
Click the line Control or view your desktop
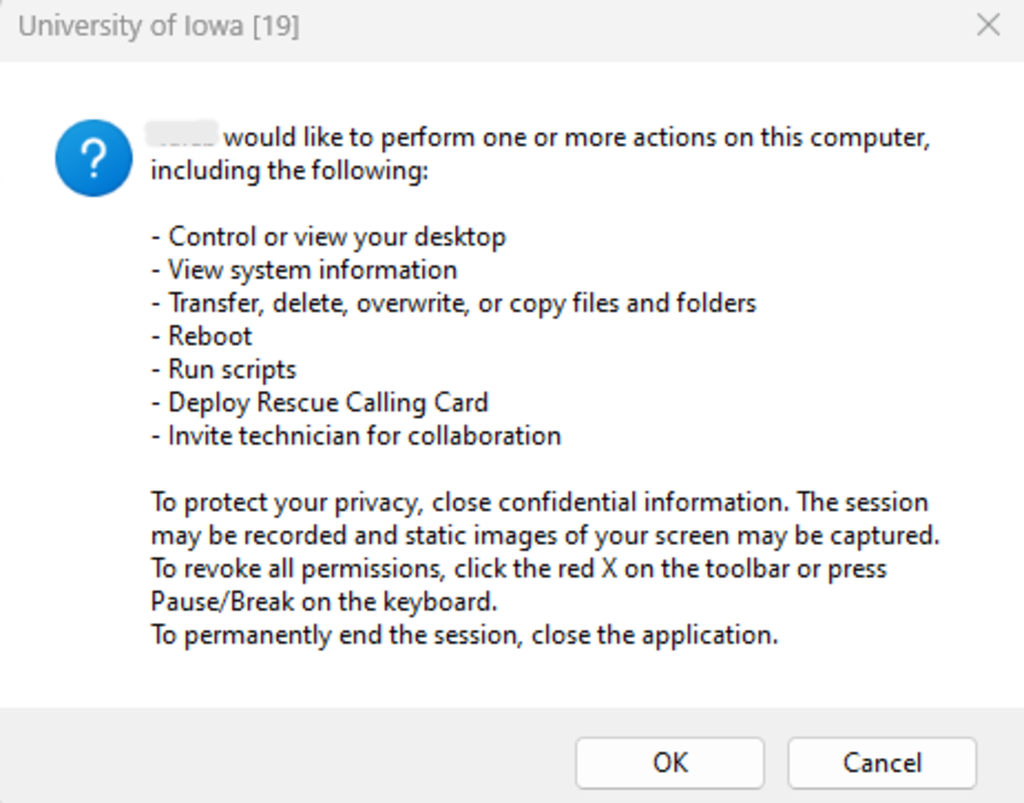point(337,237)
